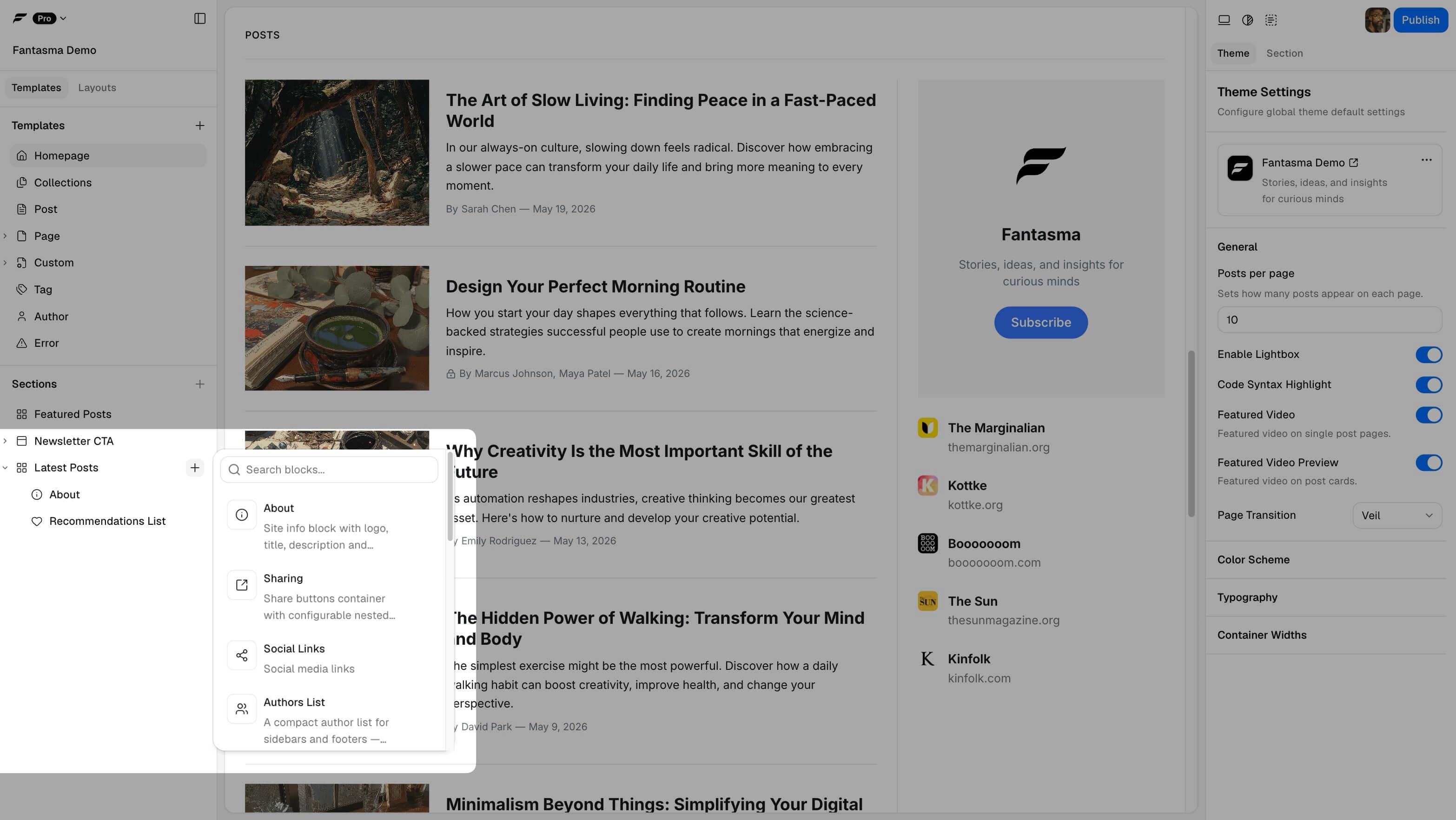Image resolution: width=1456 pixels, height=820 pixels.
Task: Open The Art of Slow Living post title
Action: 661,110
